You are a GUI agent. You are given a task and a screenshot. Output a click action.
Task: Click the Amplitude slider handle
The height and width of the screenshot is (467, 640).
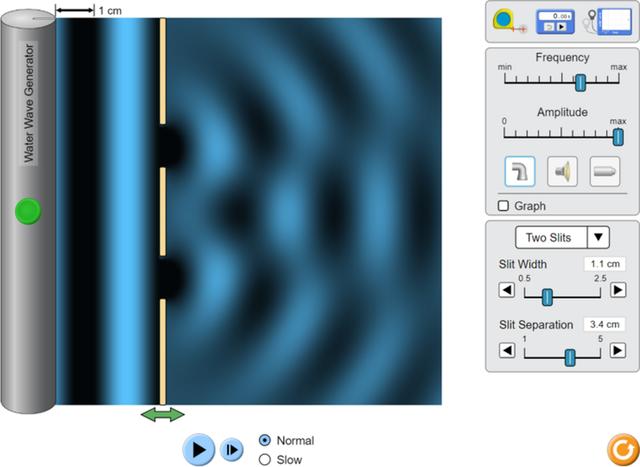pyautogui.click(x=618, y=137)
